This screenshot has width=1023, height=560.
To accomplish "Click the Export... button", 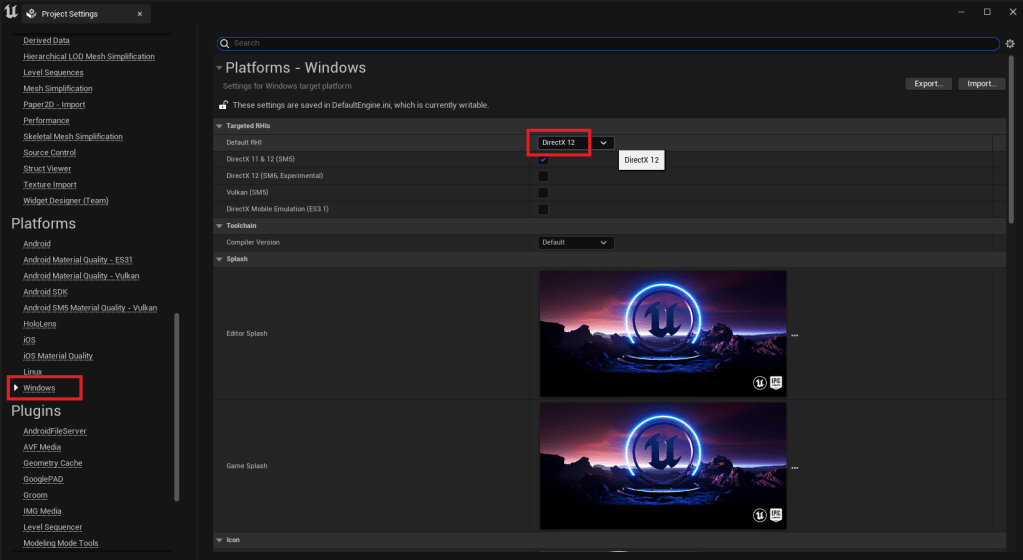I will click(x=928, y=84).
